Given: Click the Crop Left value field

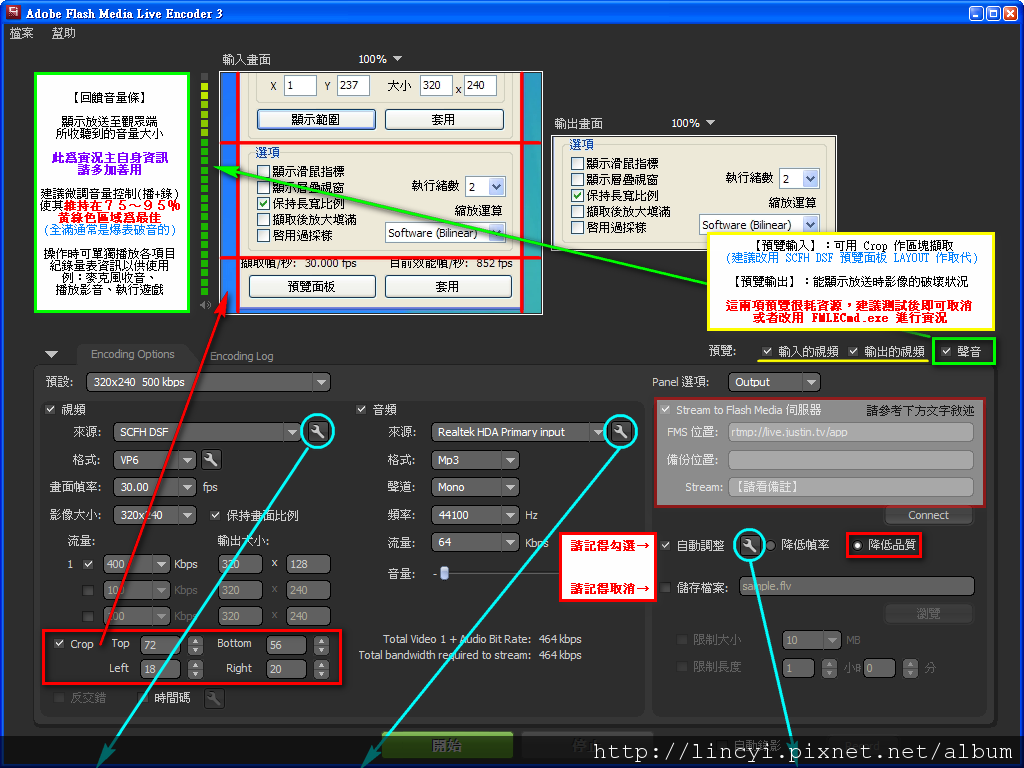Looking at the screenshot, I should (161, 669).
